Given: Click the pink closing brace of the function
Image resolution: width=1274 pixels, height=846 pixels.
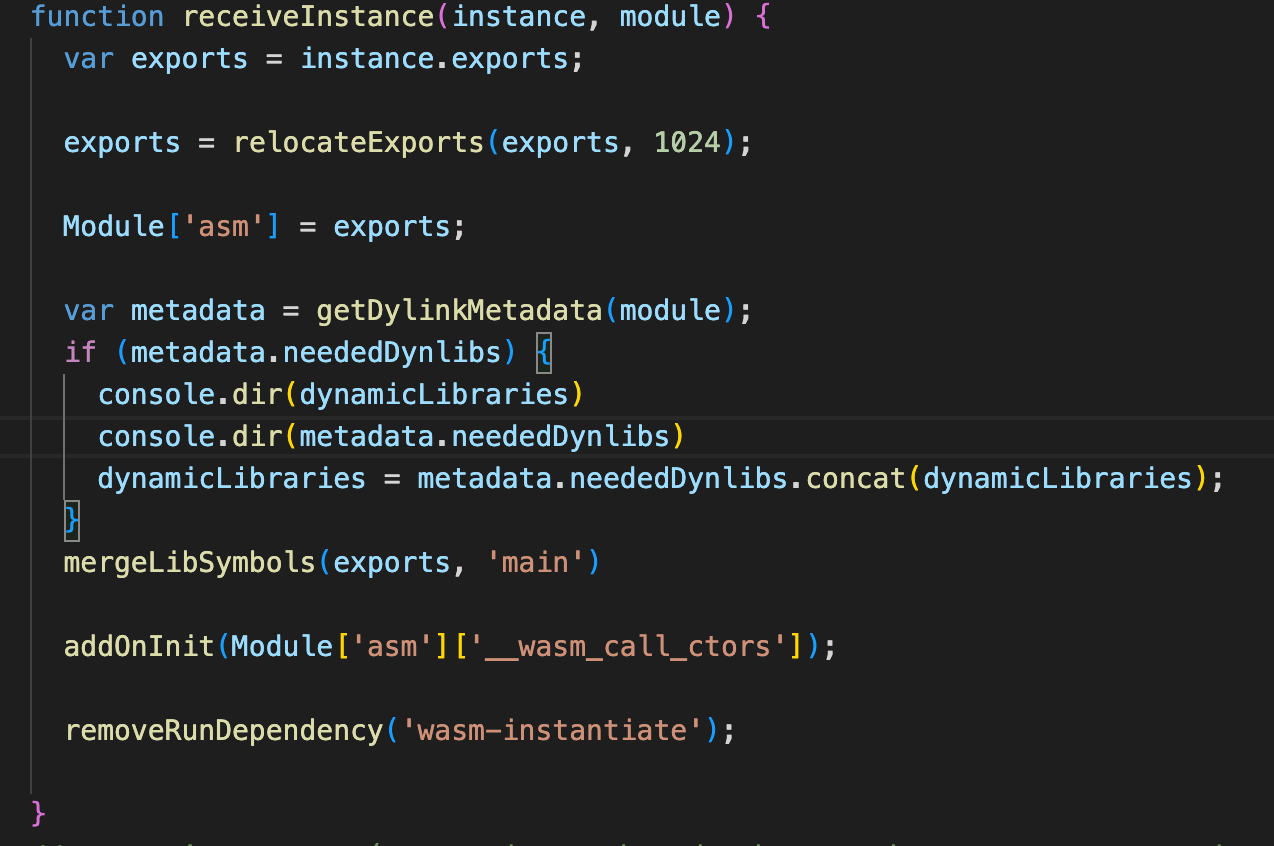Looking at the screenshot, I should coord(39,813).
